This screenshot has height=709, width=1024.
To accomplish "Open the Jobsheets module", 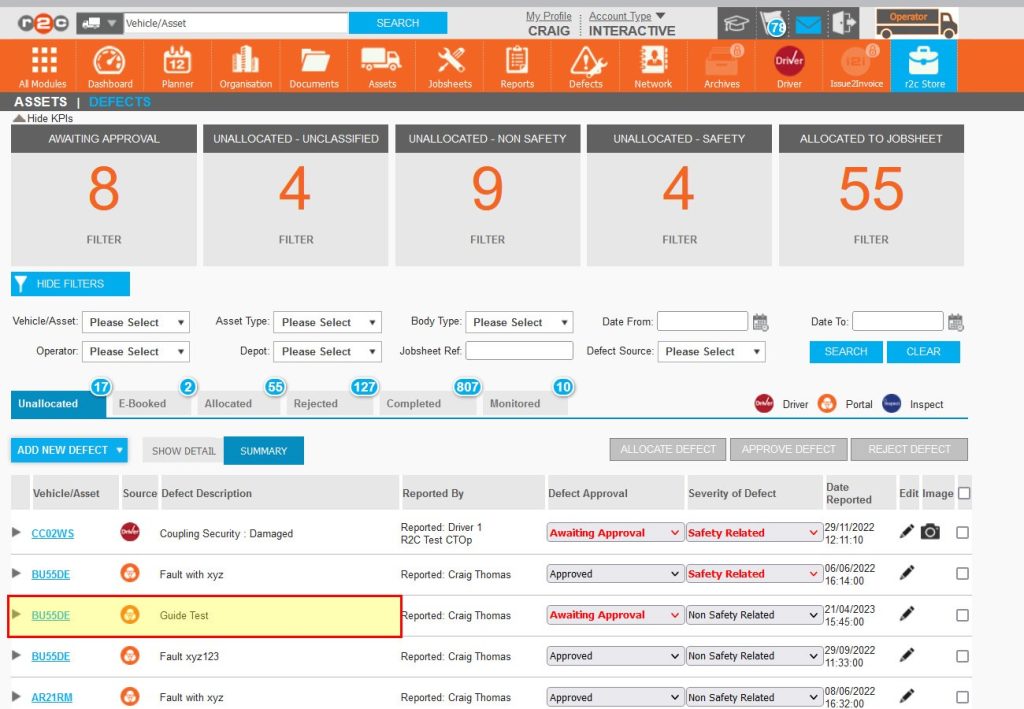I will [x=449, y=65].
